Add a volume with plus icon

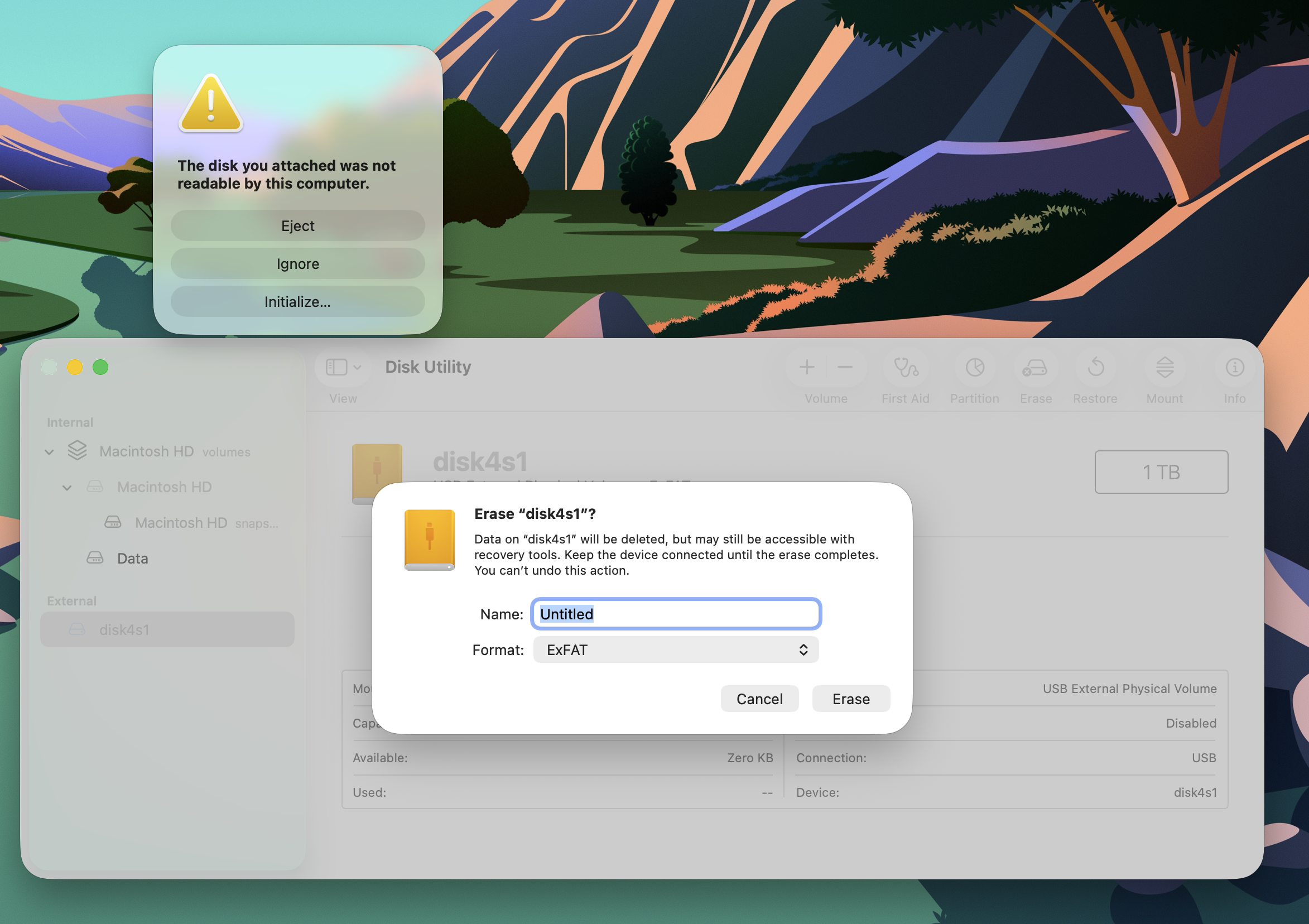(806, 367)
